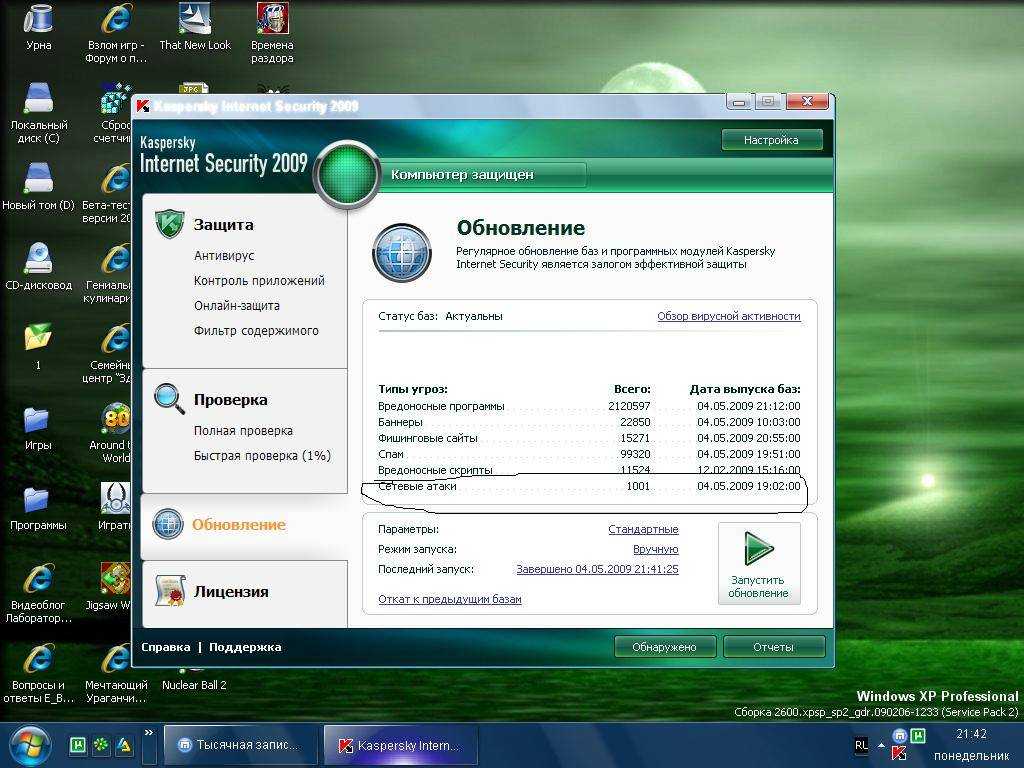This screenshot has width=1024, height=768.
Task: Click the green play arrow update icon
Action: pyautogui.click(x=758, y=547)
